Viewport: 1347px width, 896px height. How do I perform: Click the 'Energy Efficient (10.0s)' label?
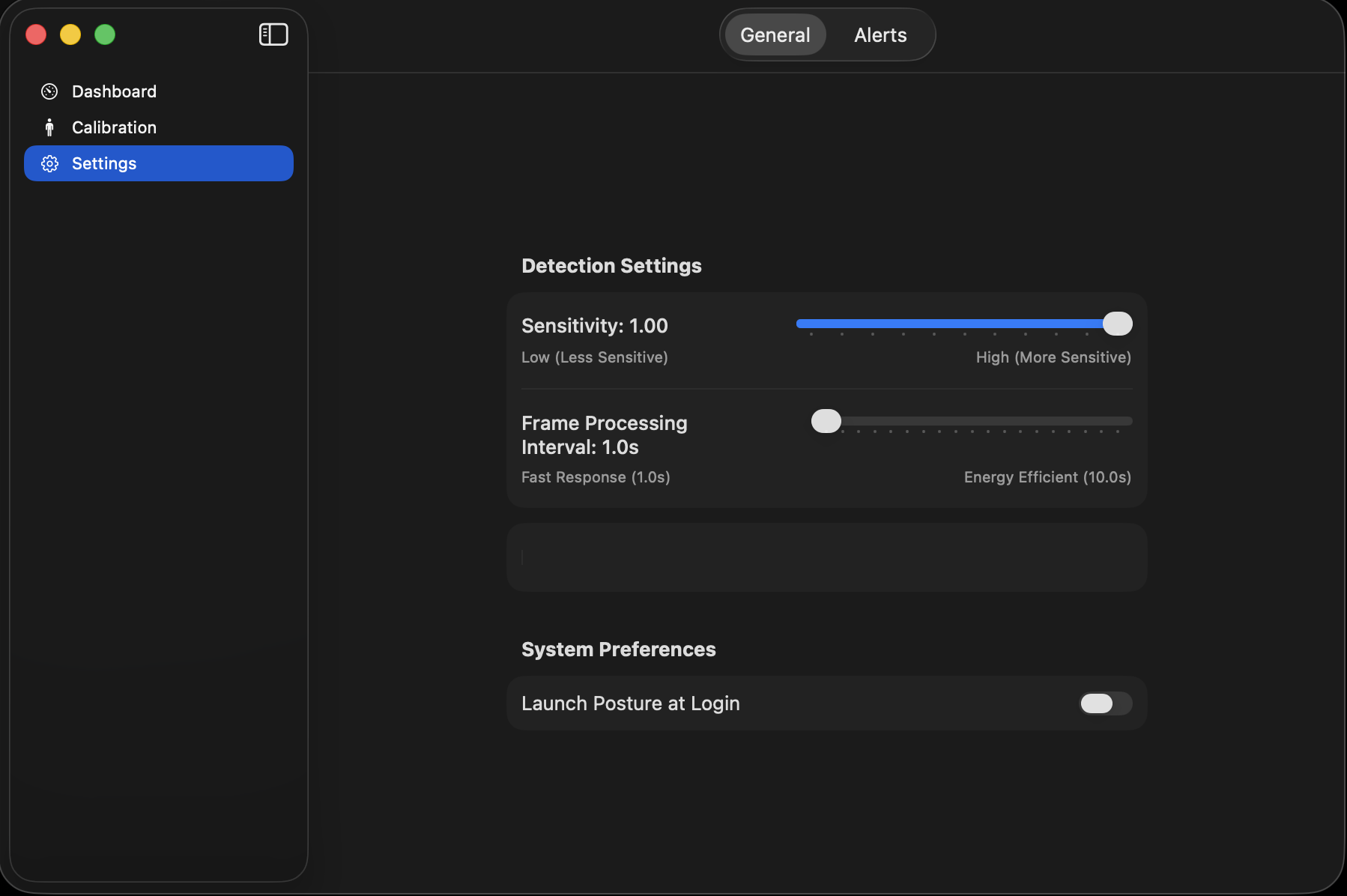point(1047,477)
